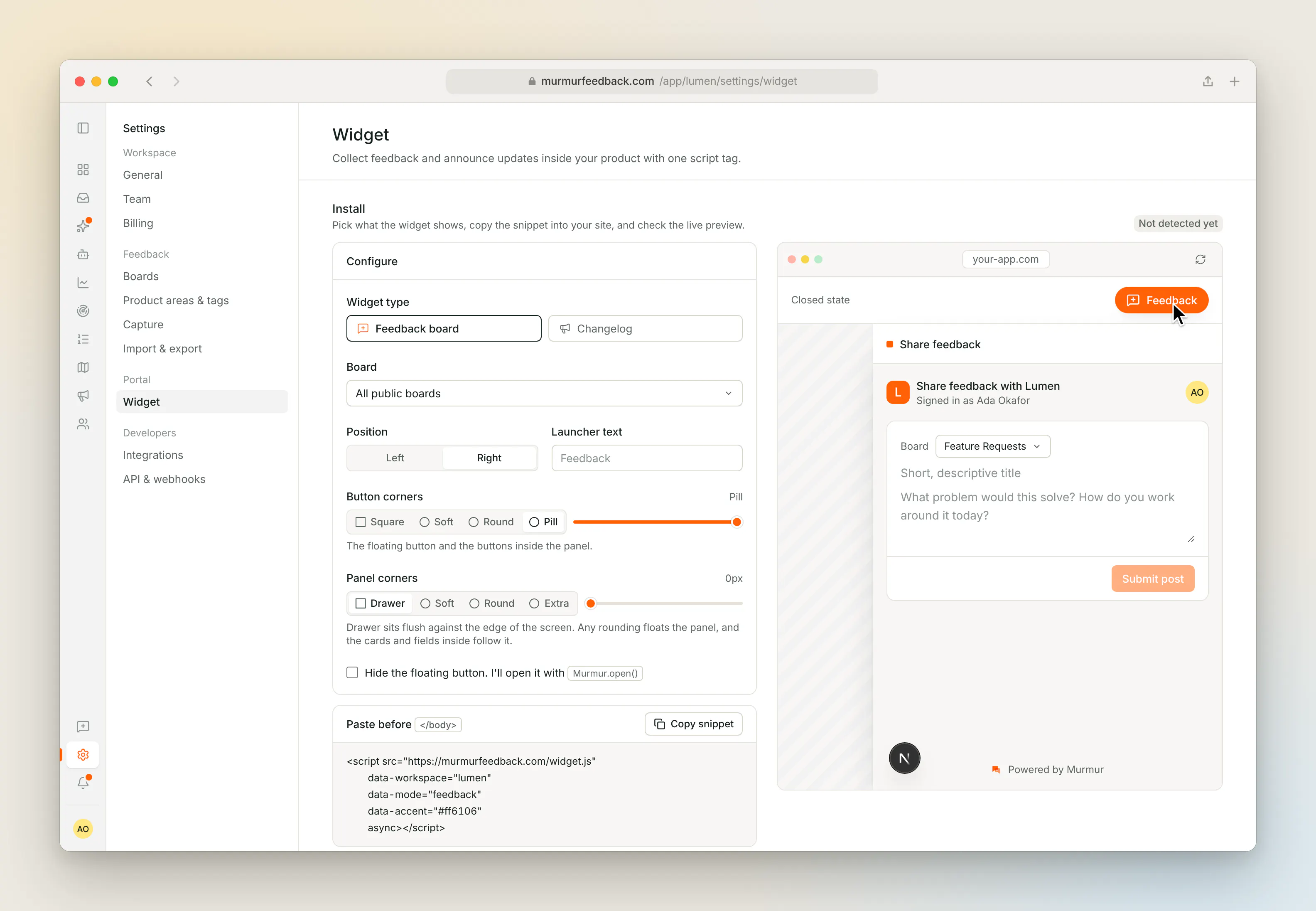Open the sparkles icon with orange dot

[x=83, y=226]
